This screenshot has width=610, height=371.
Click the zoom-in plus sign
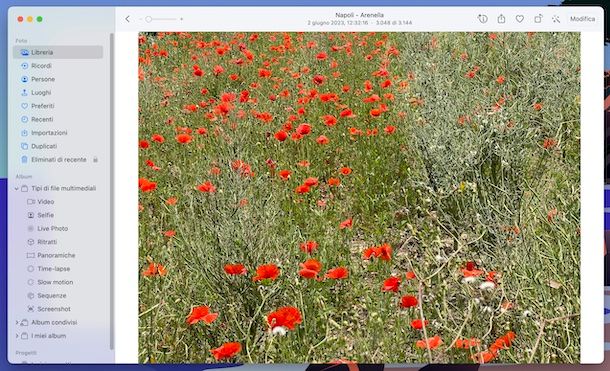[181, 19]
